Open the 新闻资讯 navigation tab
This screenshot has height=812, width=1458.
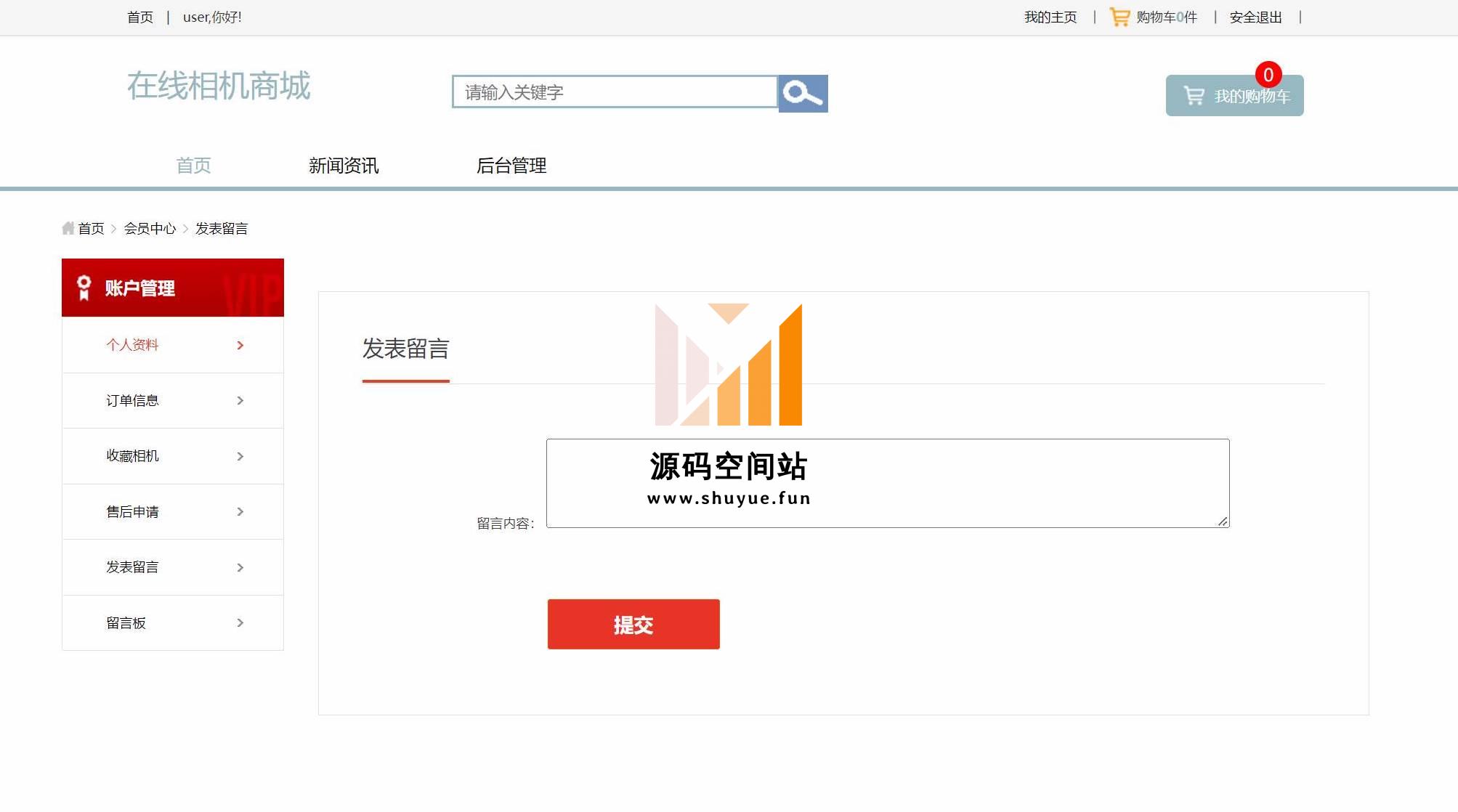[x=344, y=166]
